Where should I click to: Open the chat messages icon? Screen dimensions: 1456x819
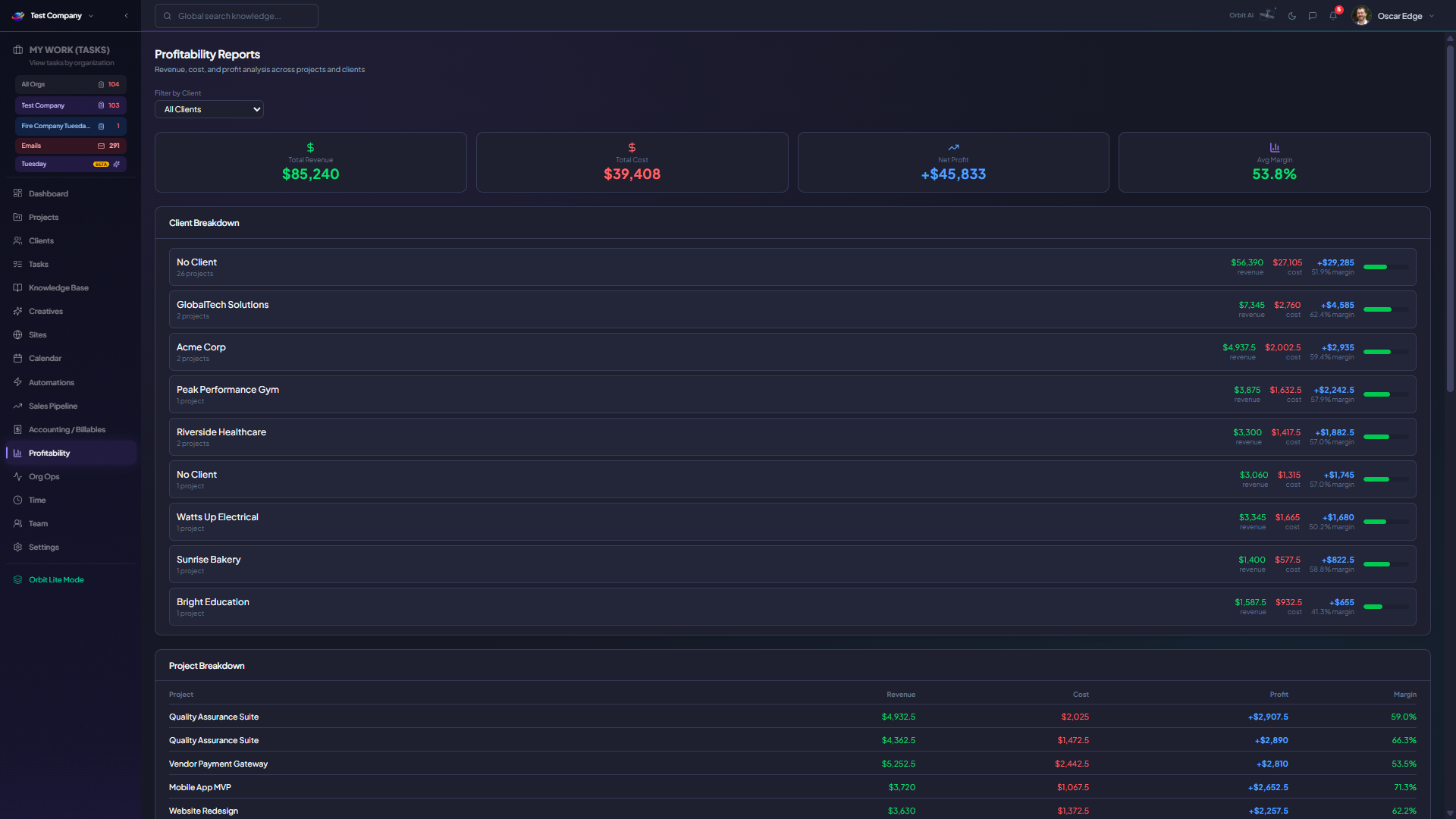tap(1313, 16)
